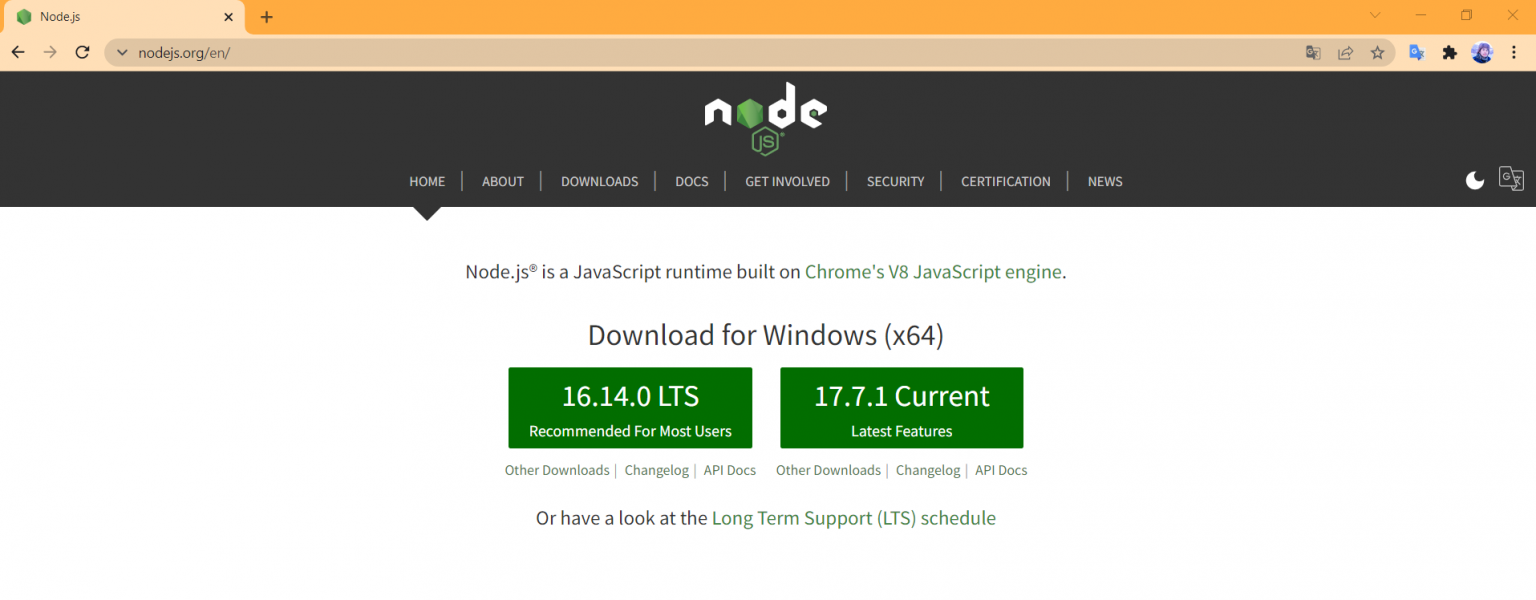Viewport: 1536px width, 600px height.
Task: Download the 17.7.1 Current version
Action: (901, 408)
